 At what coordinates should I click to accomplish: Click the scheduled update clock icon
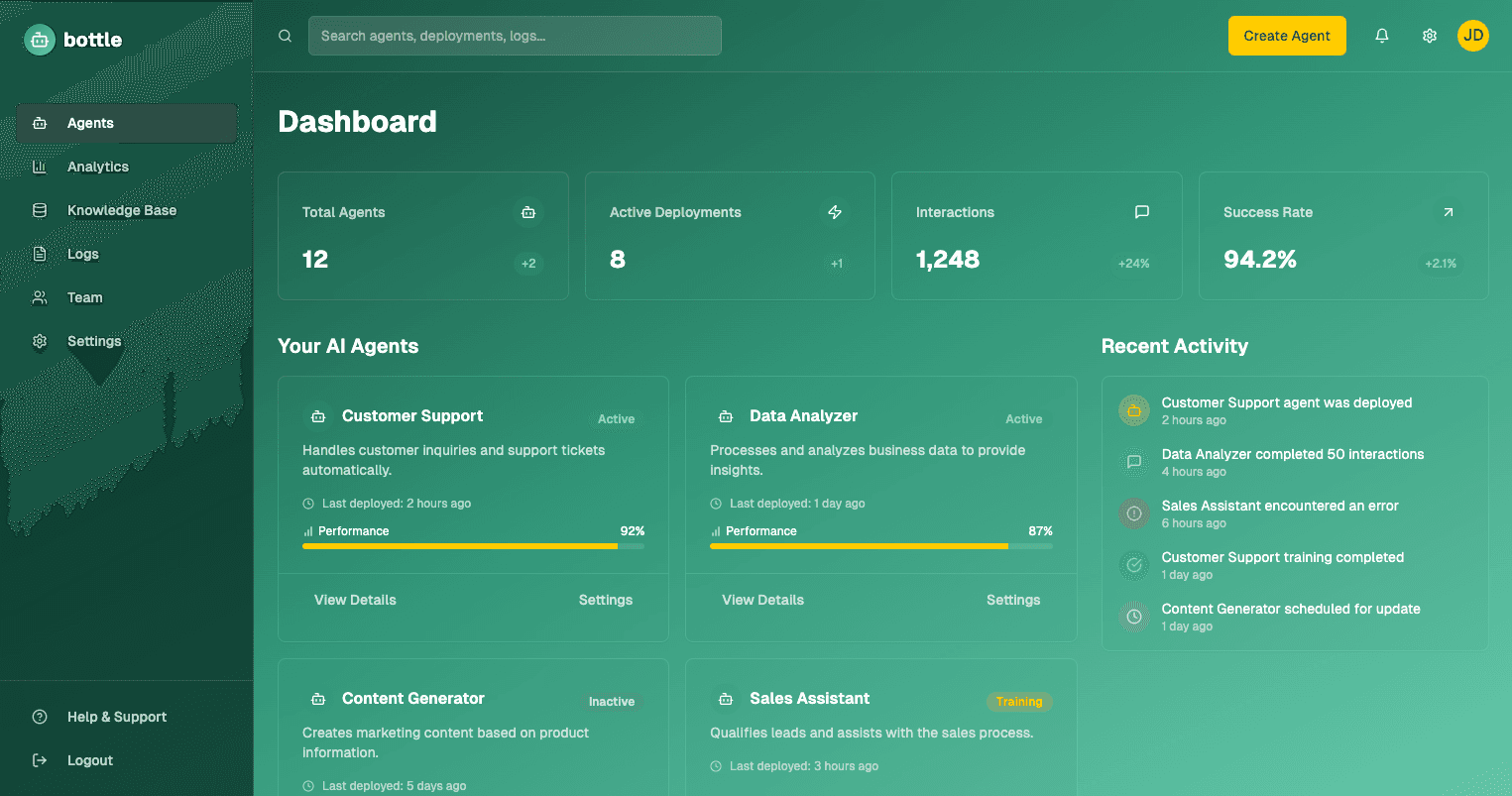[x=1134, y=617]
